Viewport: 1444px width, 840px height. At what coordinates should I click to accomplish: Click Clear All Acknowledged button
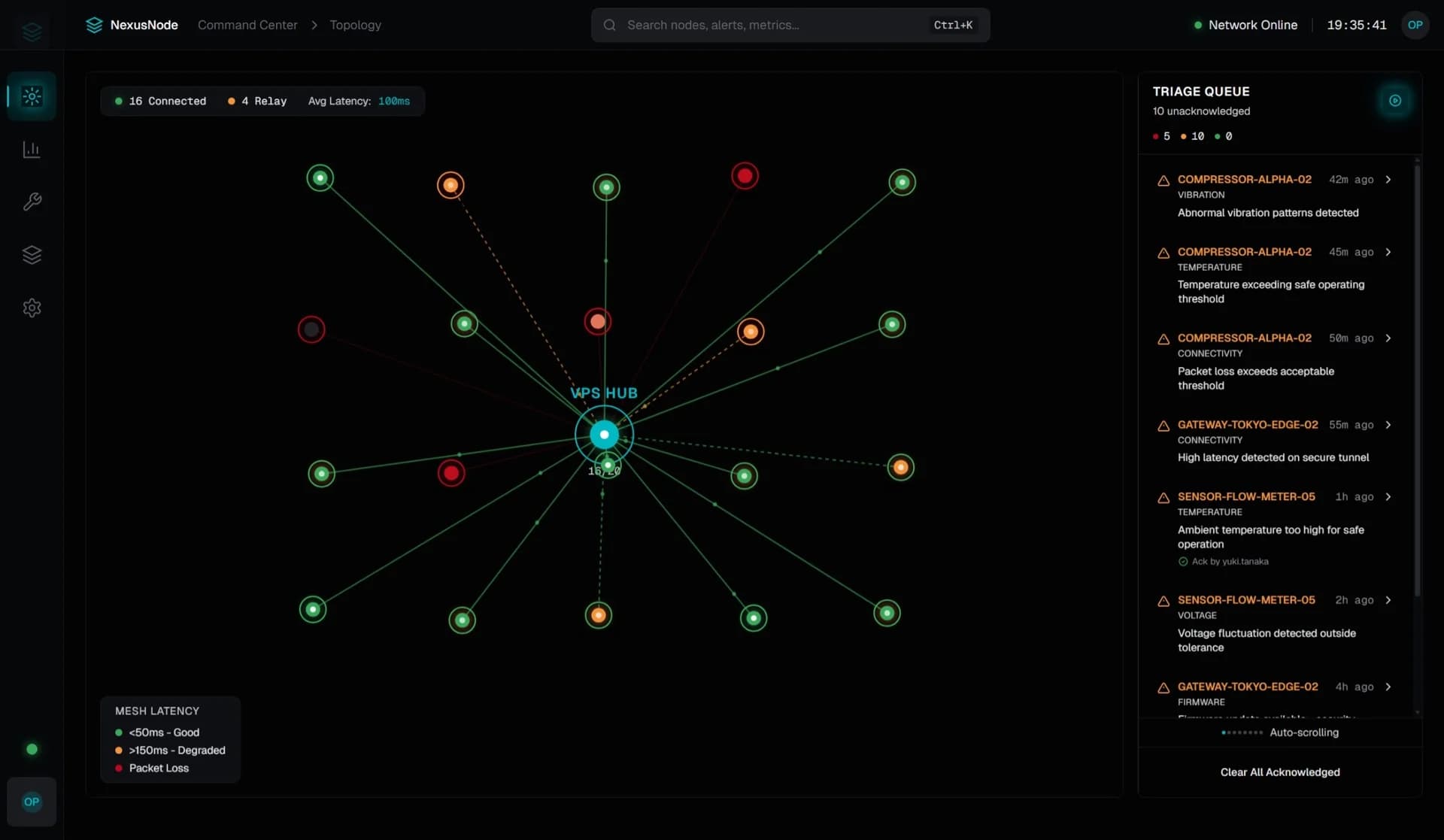1280,772
